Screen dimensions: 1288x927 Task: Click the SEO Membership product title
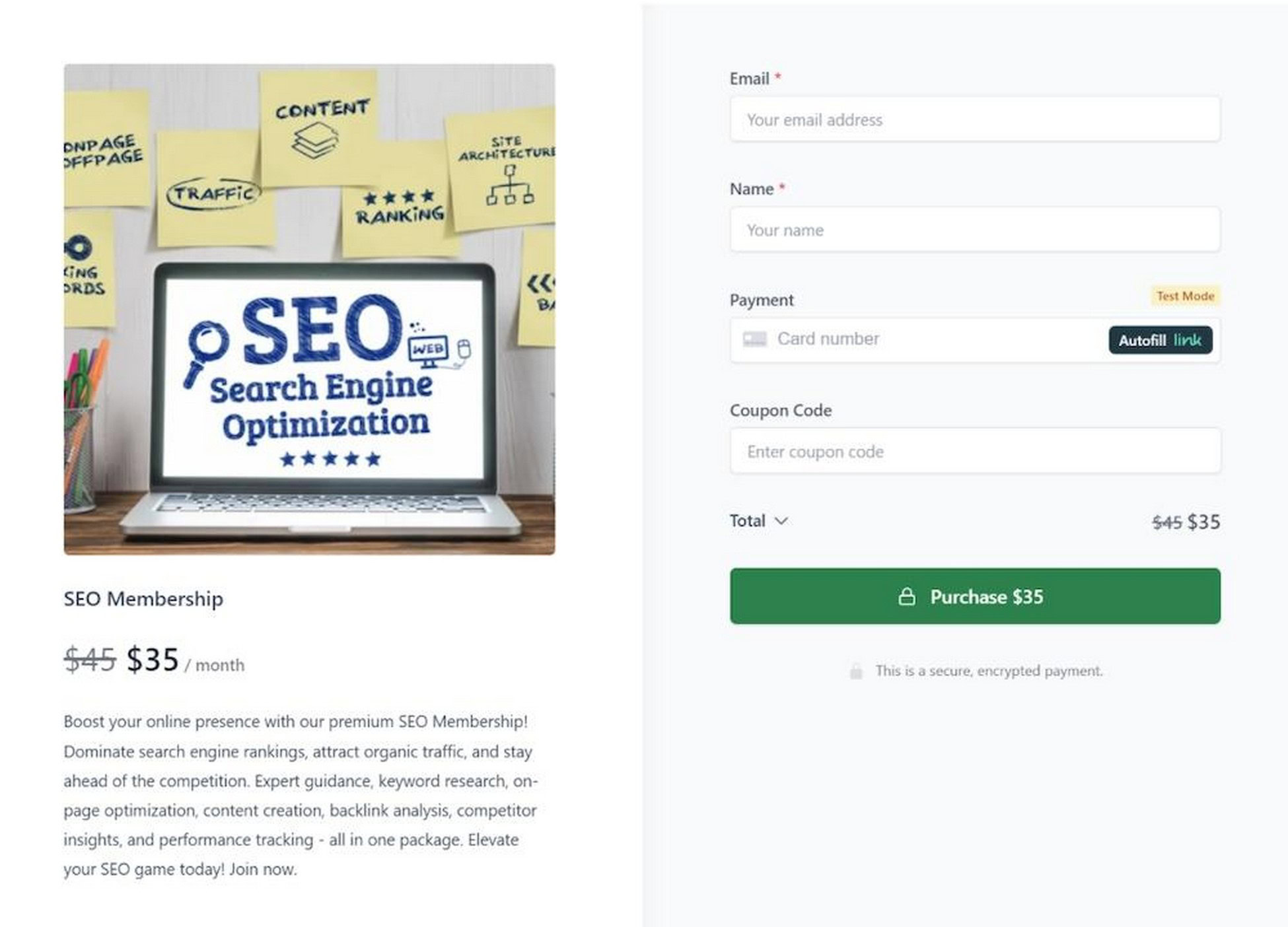click(x=143, y=599)
